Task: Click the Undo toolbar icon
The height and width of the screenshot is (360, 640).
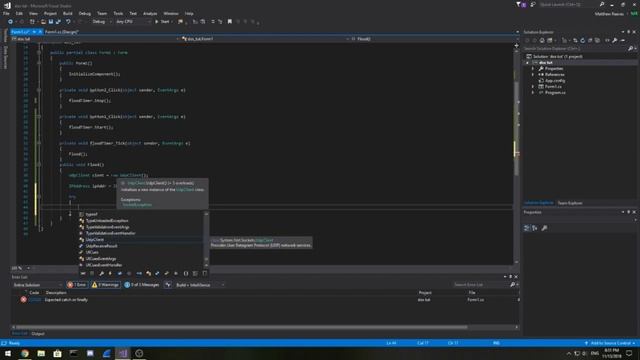Action: click(68, 22)
